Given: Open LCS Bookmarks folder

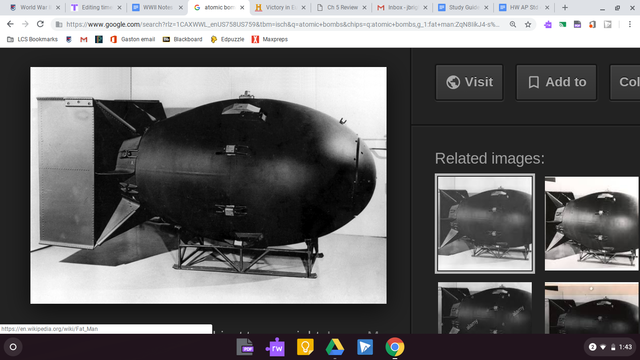Looking at the screenshot, I should pos(32,39).
